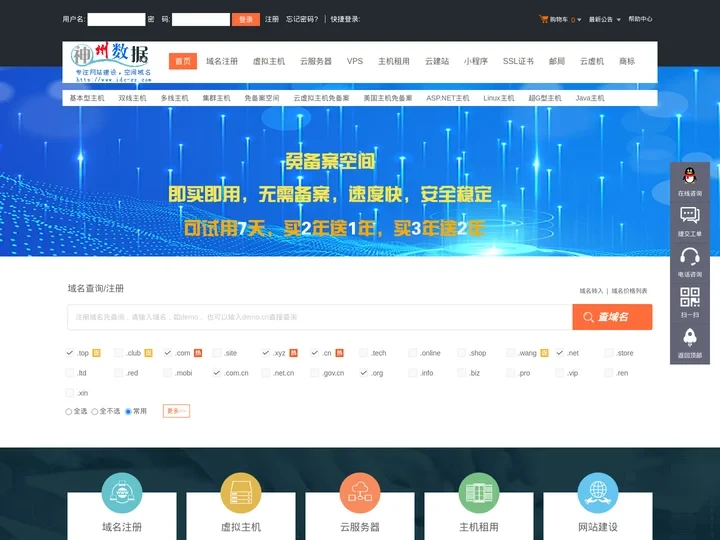Open the QQ online consultation icon
The height and width of the screenshot is (540, 720).
click(689, 176)
